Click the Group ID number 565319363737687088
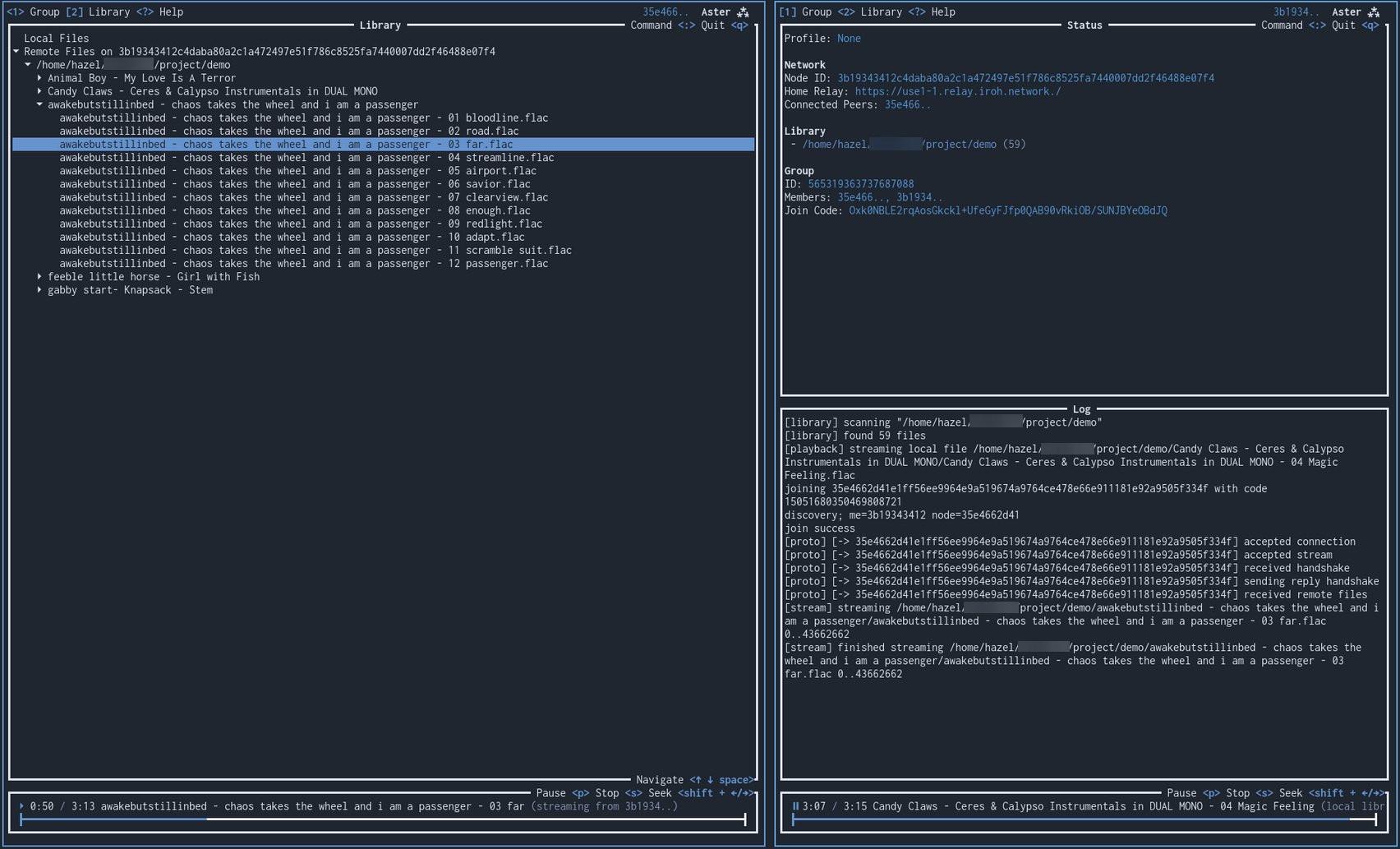 (860, 184)
